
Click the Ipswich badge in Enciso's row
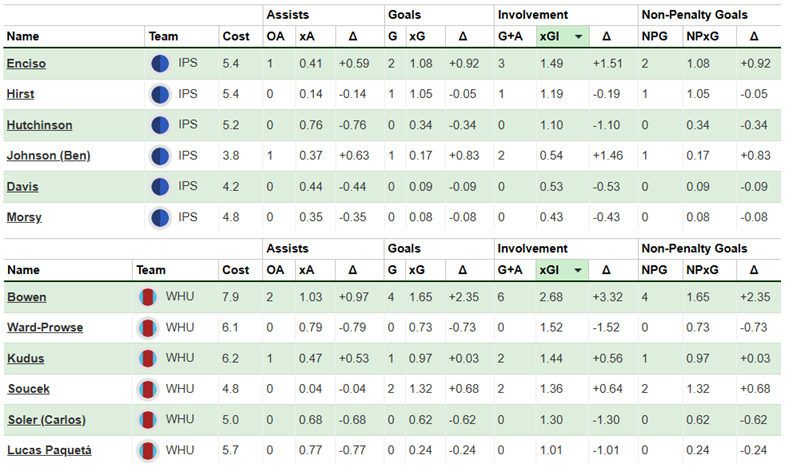click(x=159, y=64)
